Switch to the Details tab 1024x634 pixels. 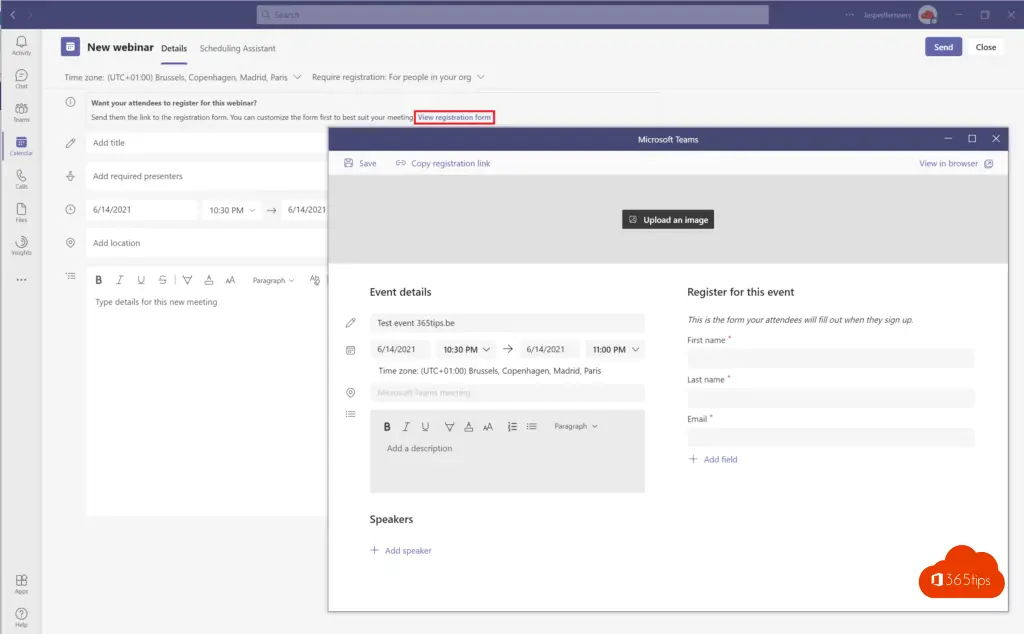point(174,48)
